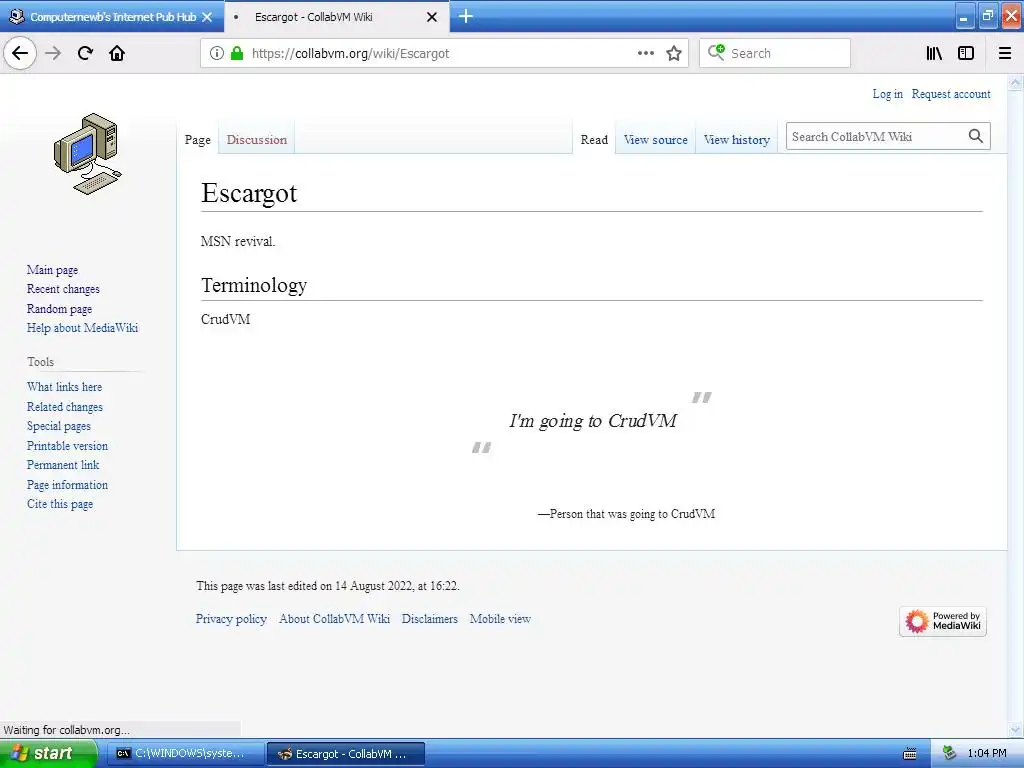Open About CollabVM Wiki link
Screen dimensions: 1024x768
click(334, 618)
